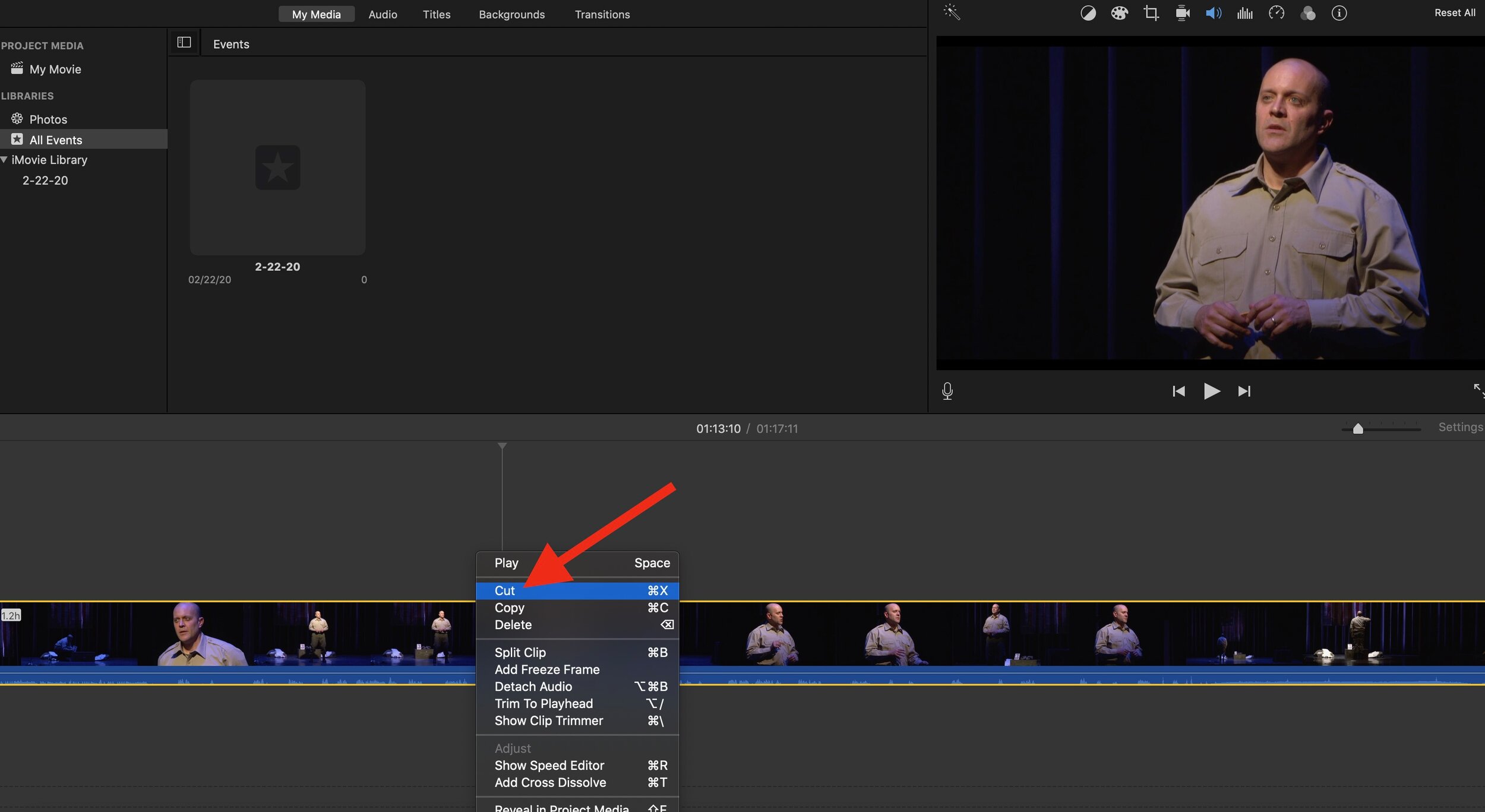Click the fullscreen arrows icon
This screenshot has height=812, width=1485.
click(x=1479, y=390)
